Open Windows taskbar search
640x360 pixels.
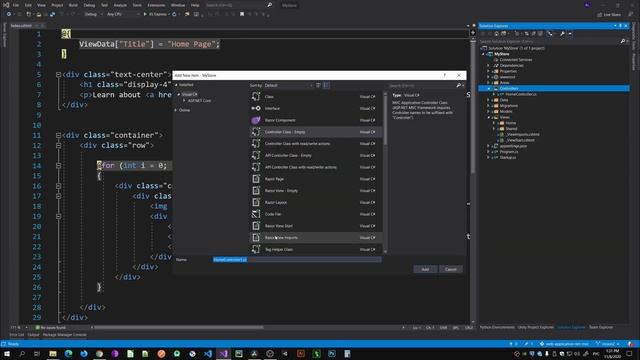pos(22,353)
